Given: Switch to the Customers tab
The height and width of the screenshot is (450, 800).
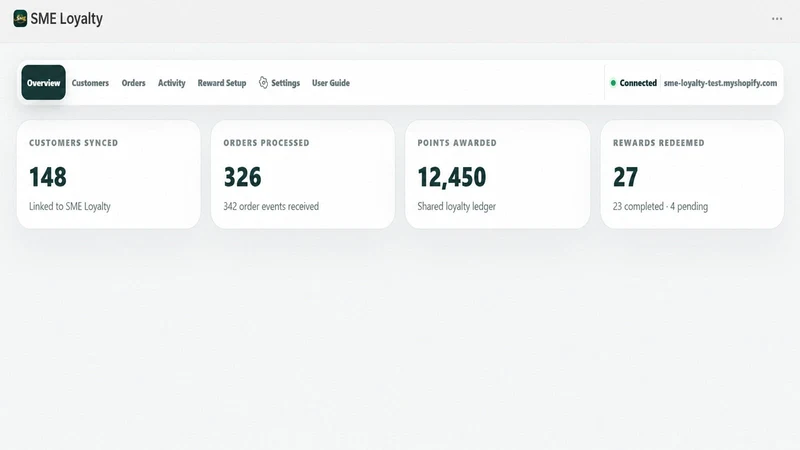Looking at the screenshot, I should [90, 83].
